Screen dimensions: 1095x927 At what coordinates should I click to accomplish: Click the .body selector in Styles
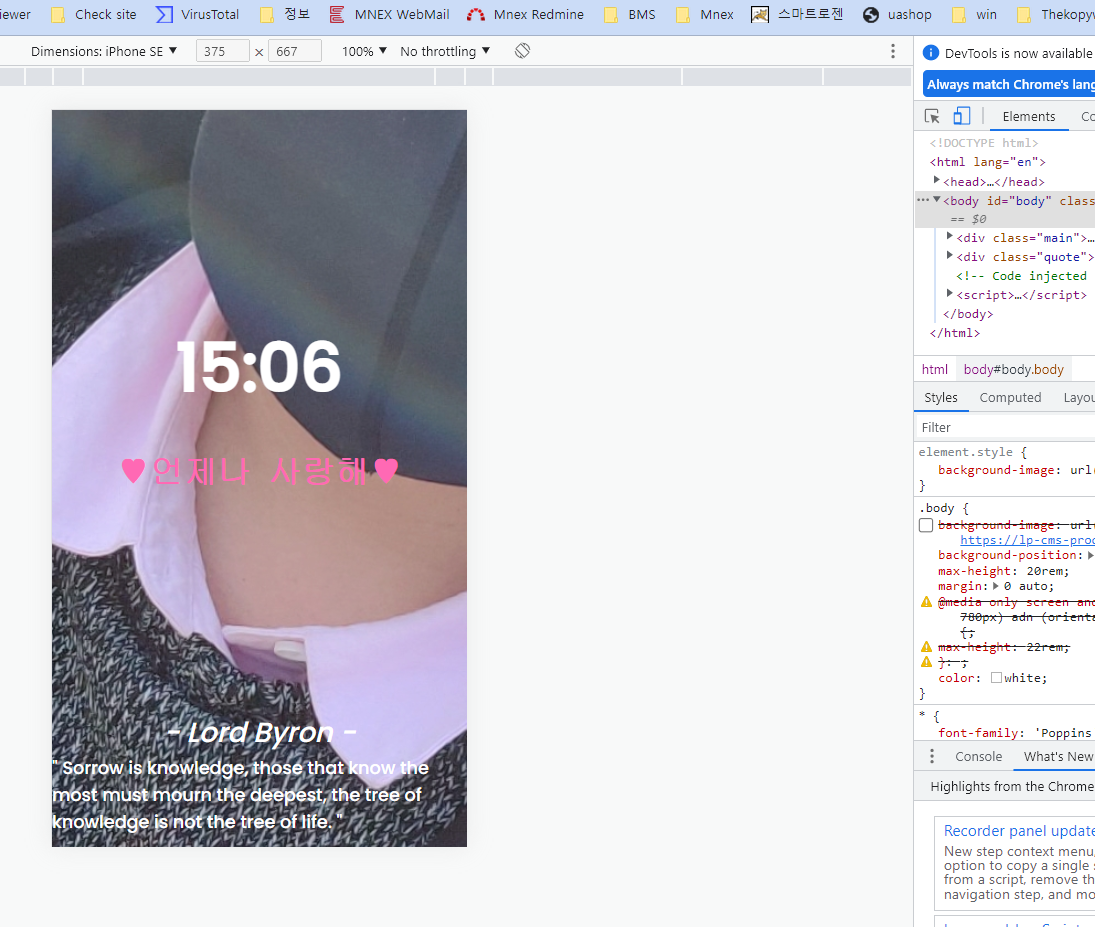936,508
